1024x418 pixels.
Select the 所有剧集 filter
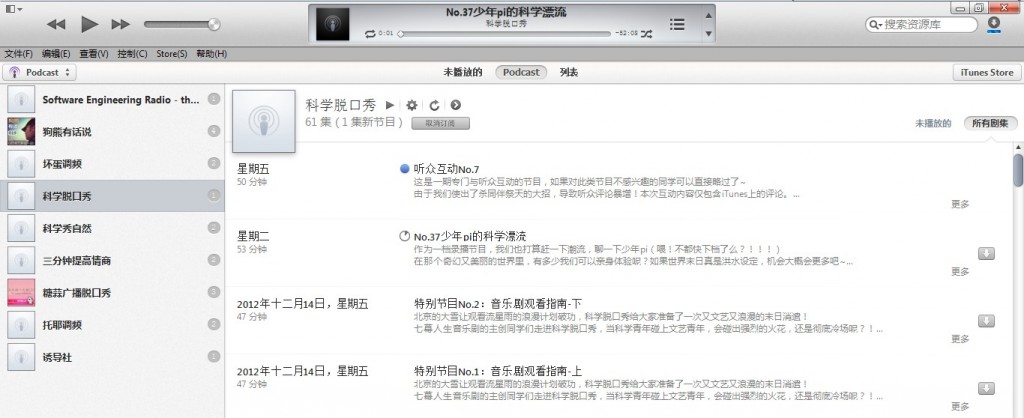[x=990, y=123]
